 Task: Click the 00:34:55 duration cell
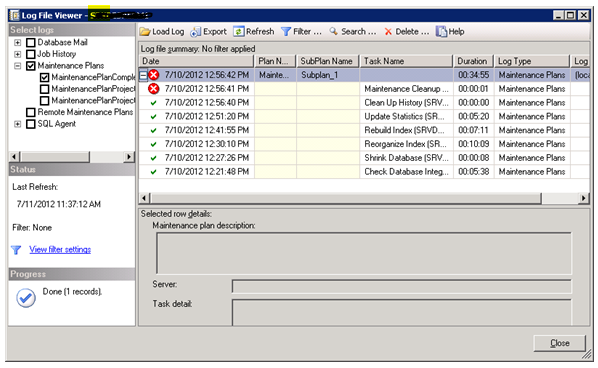pos(474,75)
